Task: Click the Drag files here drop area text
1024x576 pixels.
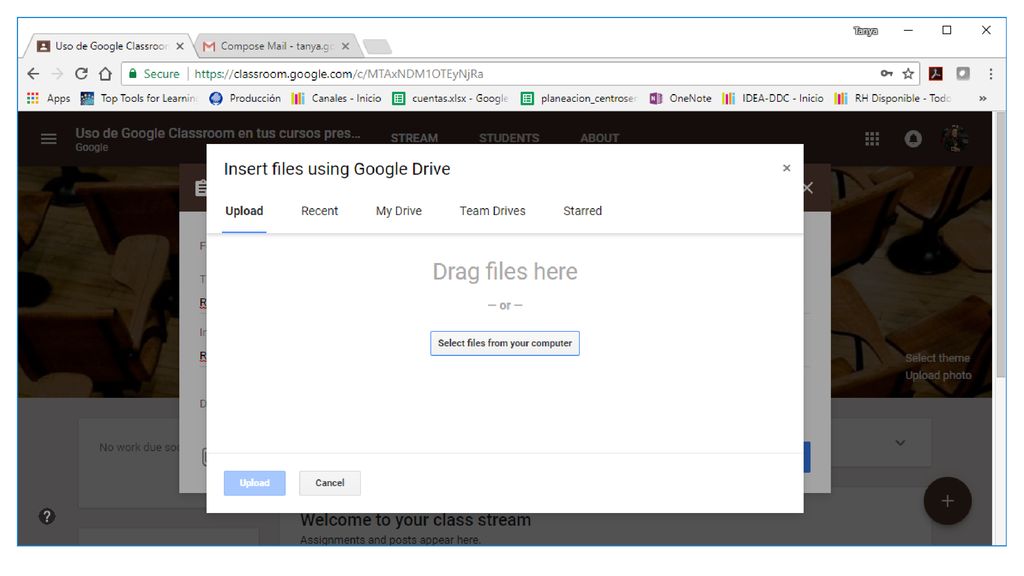Action: 505,271
